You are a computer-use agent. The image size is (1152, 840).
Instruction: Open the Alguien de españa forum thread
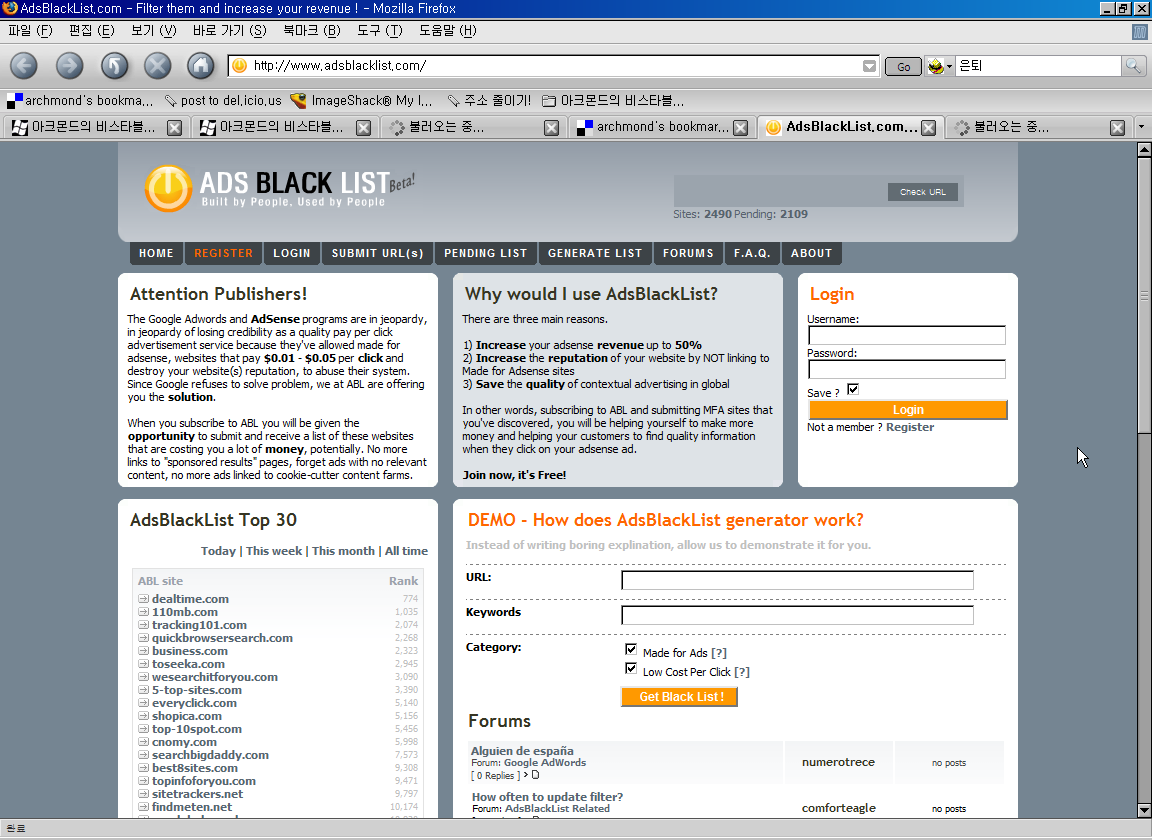click(x=522, y=750)
